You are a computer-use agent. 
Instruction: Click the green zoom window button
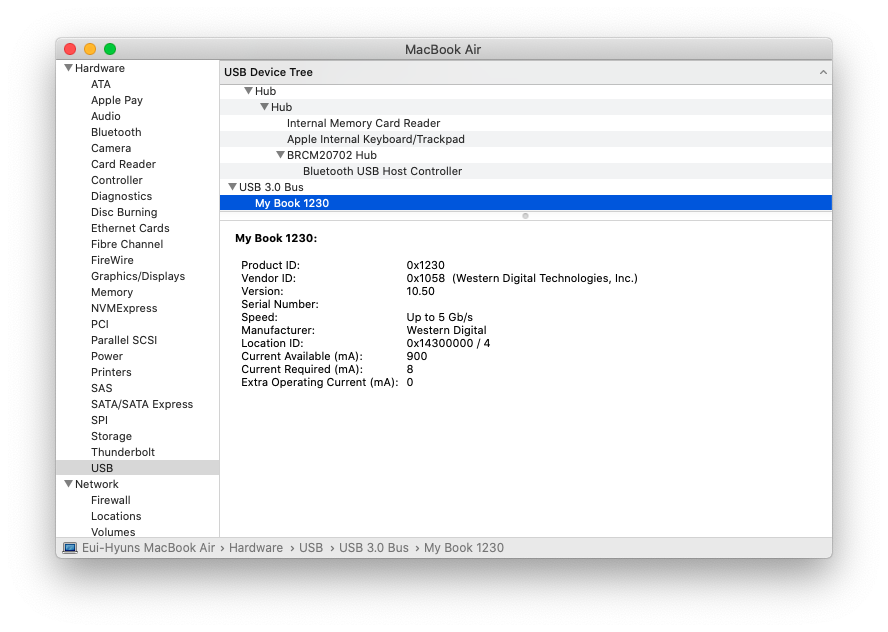click(x=110, y=49)
